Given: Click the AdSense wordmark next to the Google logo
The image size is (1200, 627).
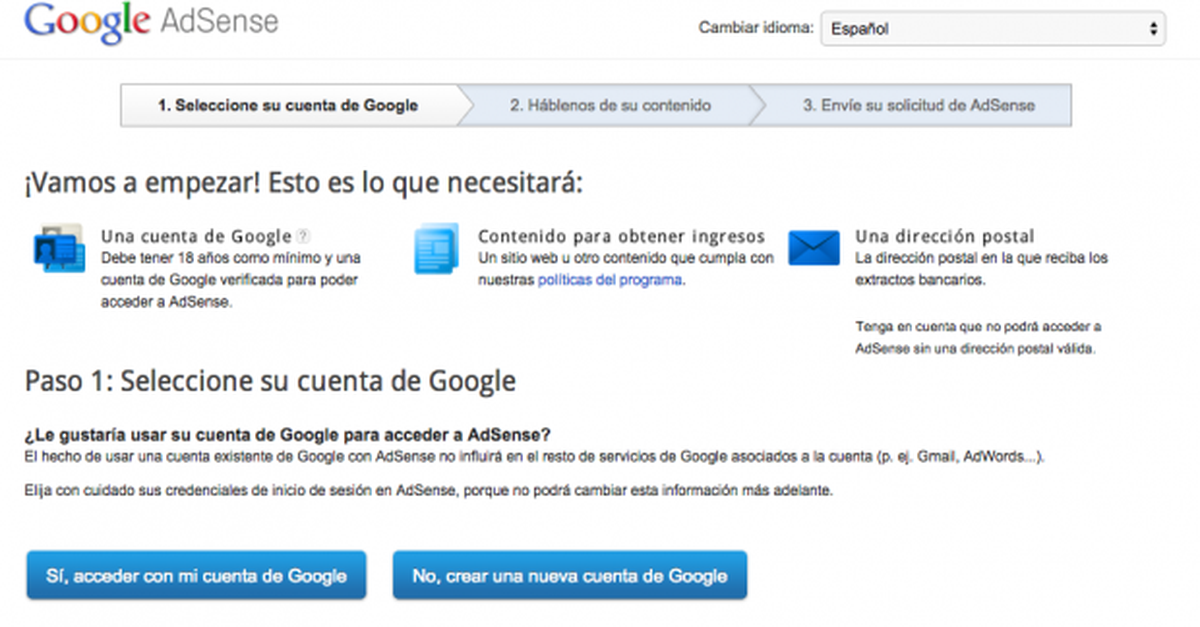Looking at the screenshot, I should pos(222,25).
